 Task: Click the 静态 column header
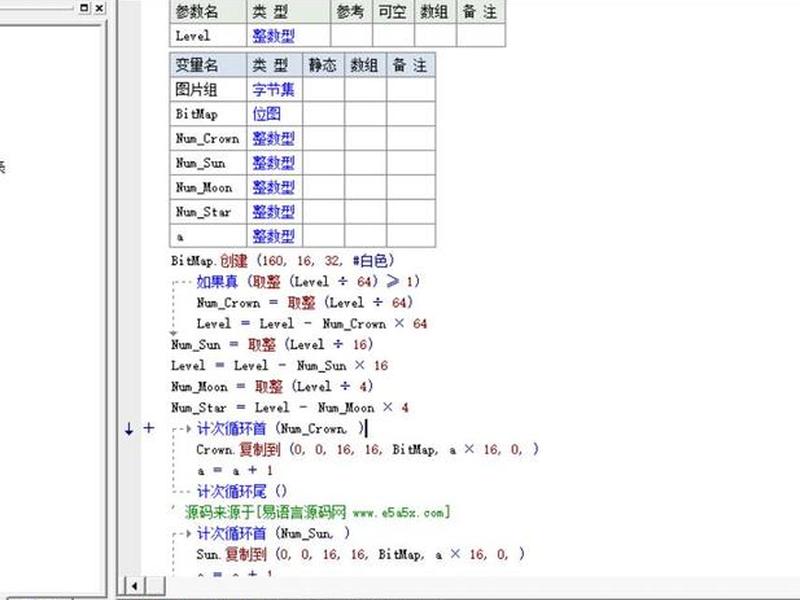pyautogui.click(x=323, y=65)
